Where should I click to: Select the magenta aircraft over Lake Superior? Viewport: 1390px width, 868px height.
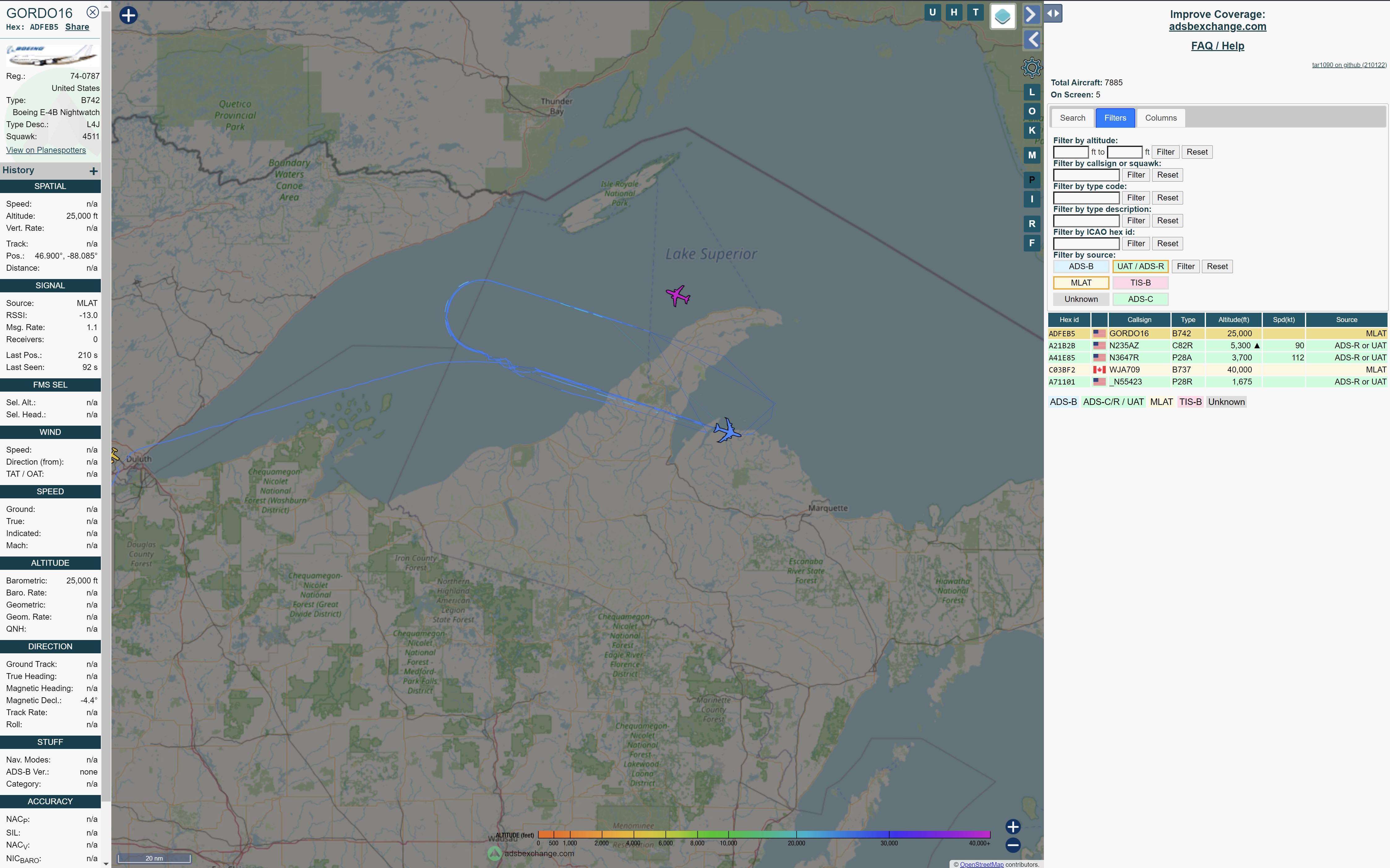click(x=678, y=296)
